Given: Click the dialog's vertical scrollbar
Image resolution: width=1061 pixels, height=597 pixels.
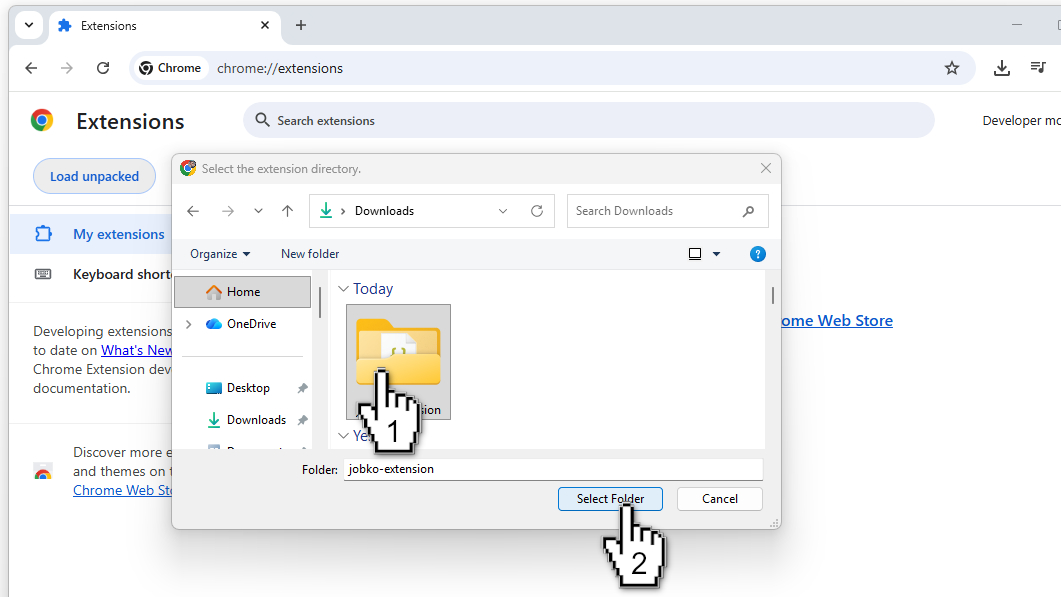Looking at the screenshot, I should click(x=771, y=295).
